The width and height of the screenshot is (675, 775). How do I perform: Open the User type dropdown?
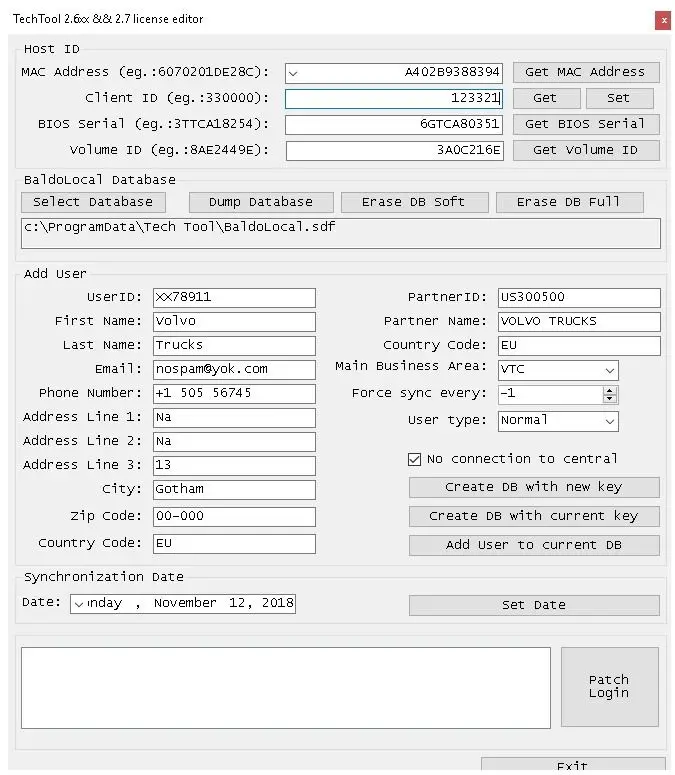610,422
